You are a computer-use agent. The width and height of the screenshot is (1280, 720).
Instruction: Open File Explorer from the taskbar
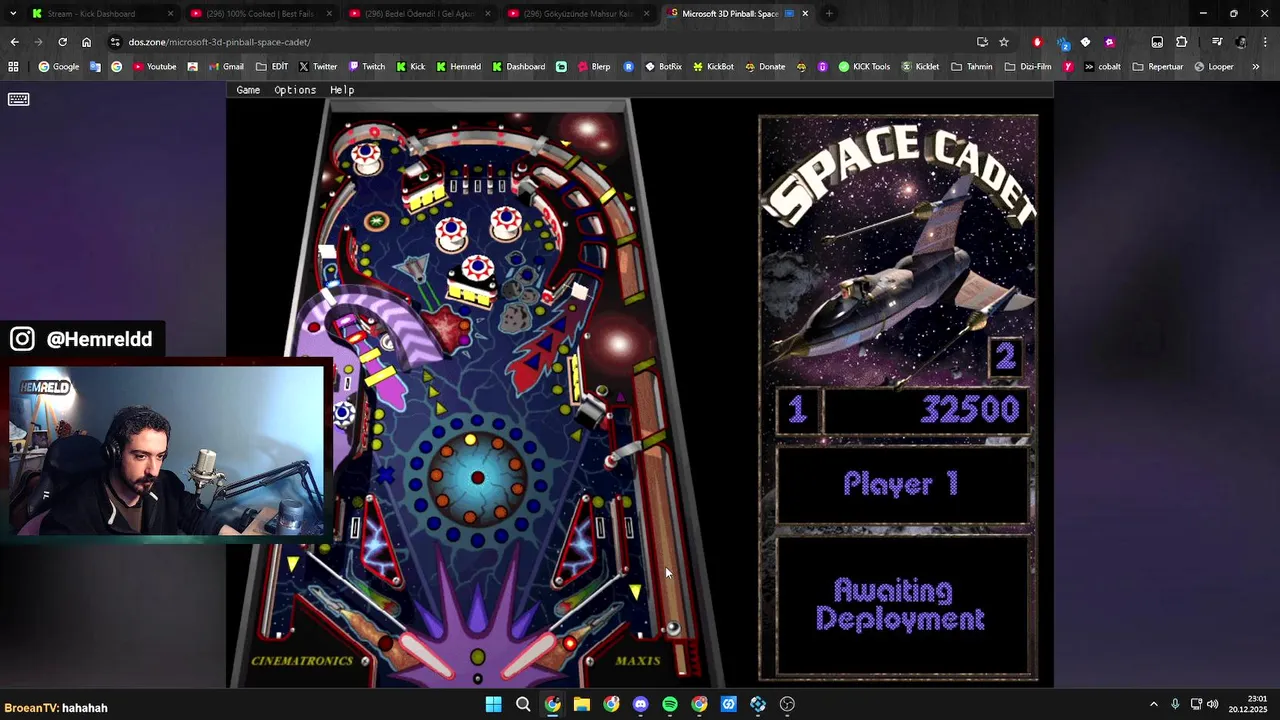(582, 704)
